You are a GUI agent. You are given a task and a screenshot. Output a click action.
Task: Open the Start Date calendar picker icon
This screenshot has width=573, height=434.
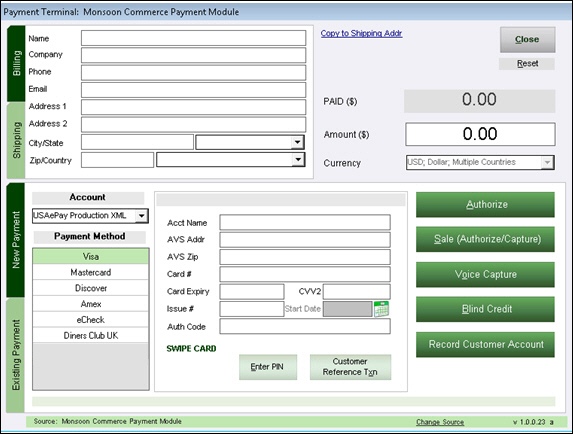(382, 309)
